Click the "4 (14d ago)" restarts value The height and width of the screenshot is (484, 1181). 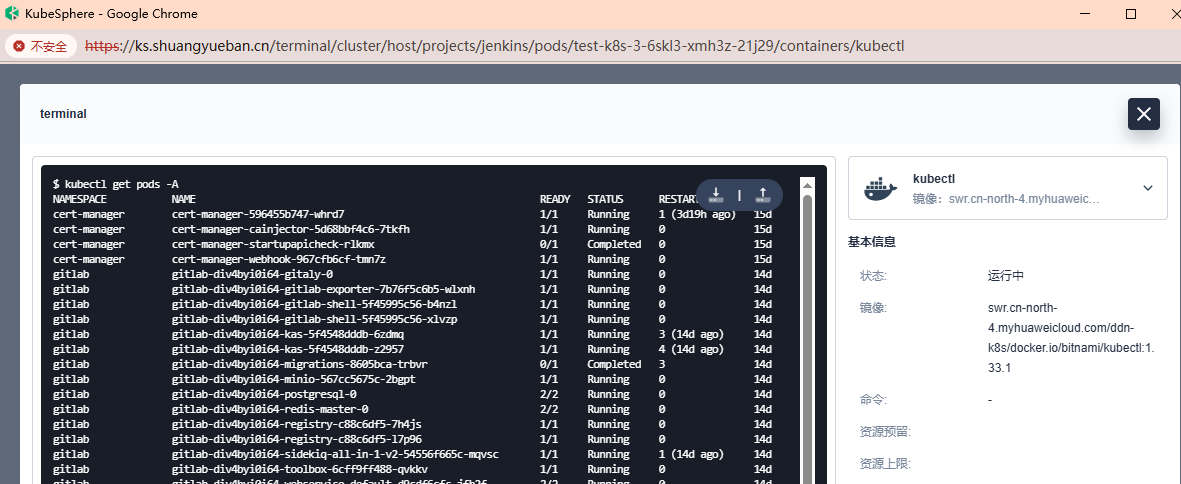(x=691, y=349)
